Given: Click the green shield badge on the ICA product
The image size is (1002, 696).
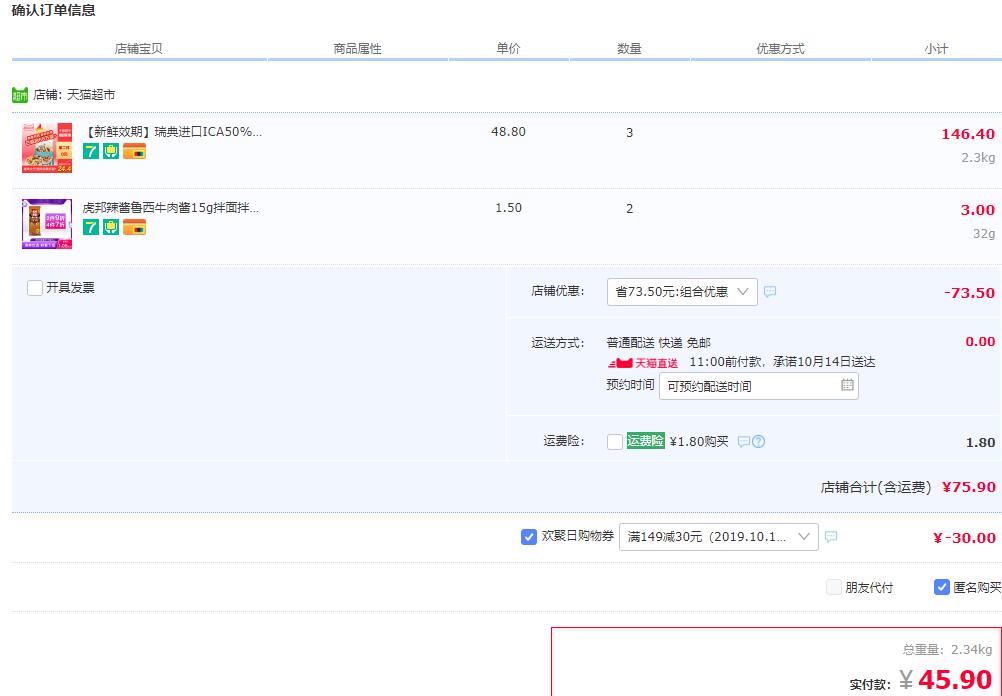Looking at the screenshot, I should (111, 151).
